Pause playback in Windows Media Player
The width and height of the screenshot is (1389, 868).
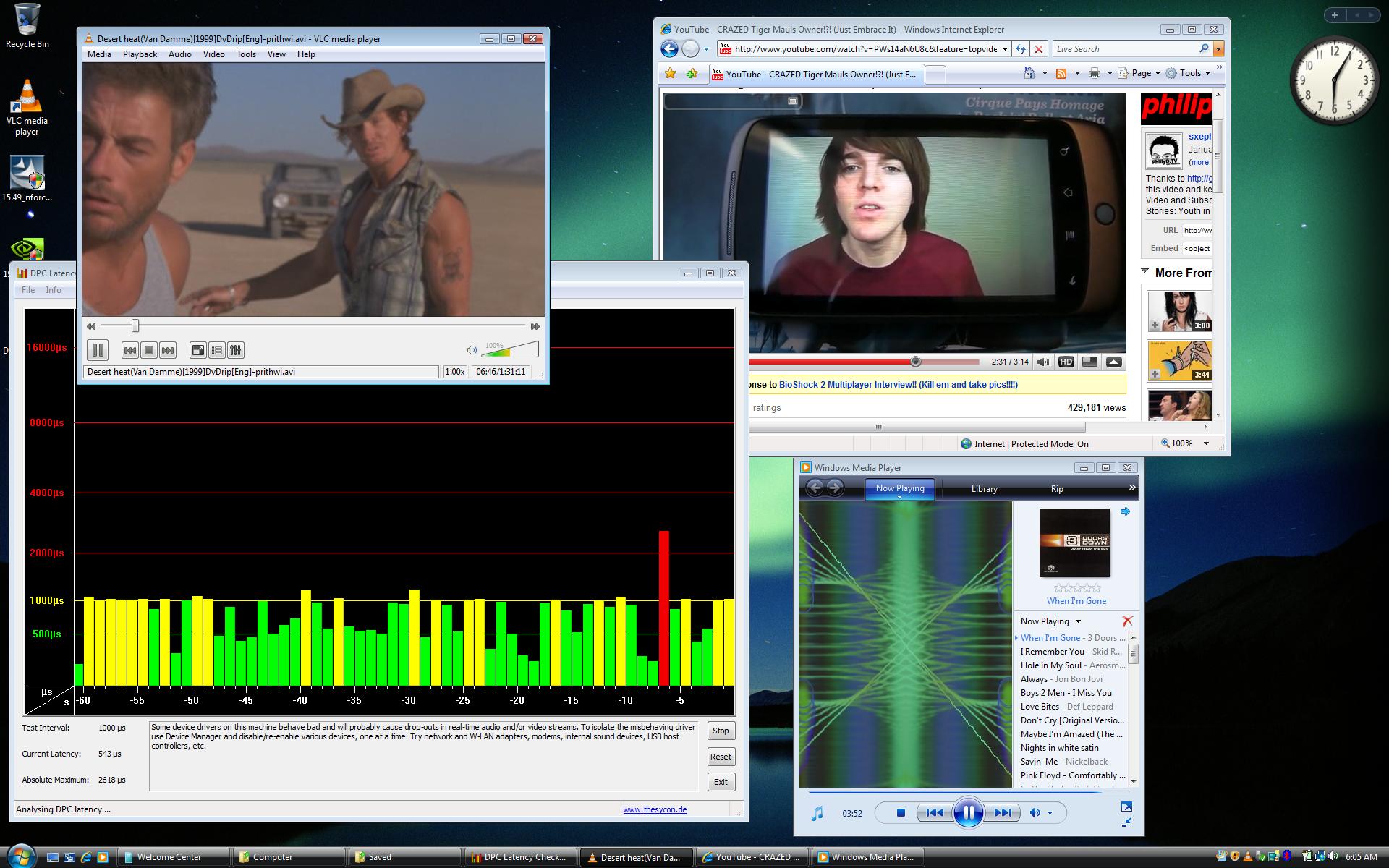pos(968,813)
